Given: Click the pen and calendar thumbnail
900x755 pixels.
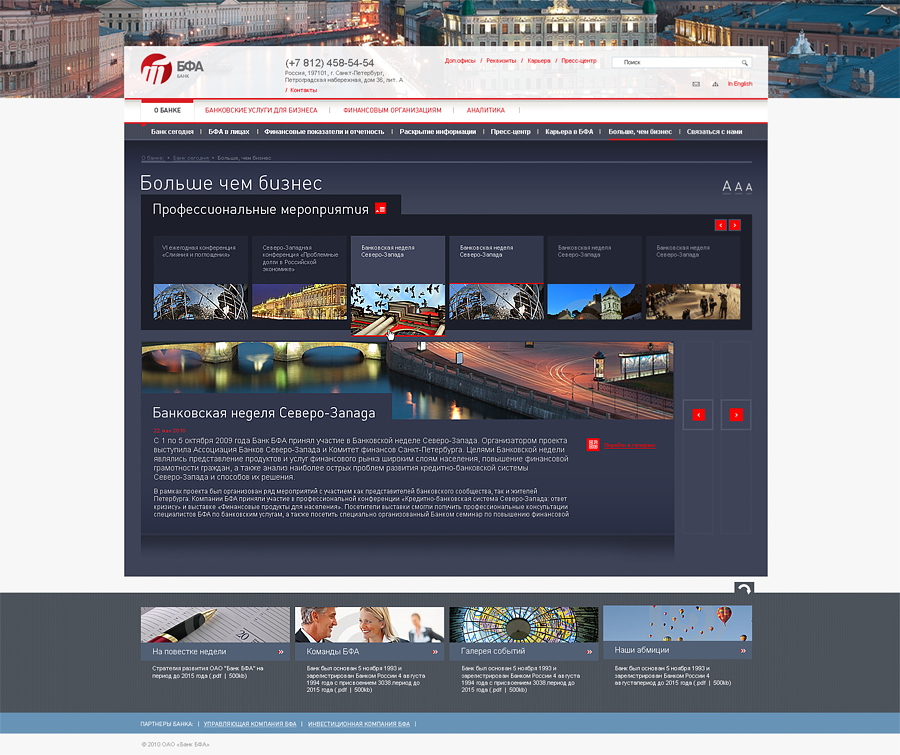Looking at the screenshot, I should pyautogui.click(x=215, y=625).
